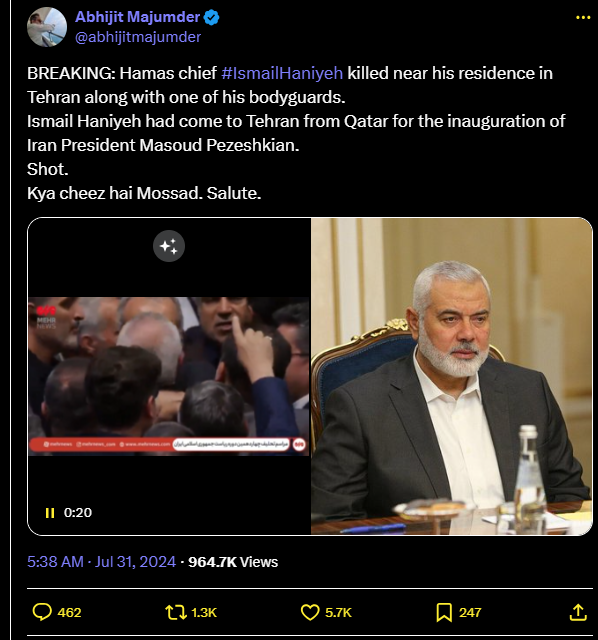Open the 5:38 AM Jul 31, 2024 timestamp
598x640 pixels.
pyautogui.click(x=102, y=562)
